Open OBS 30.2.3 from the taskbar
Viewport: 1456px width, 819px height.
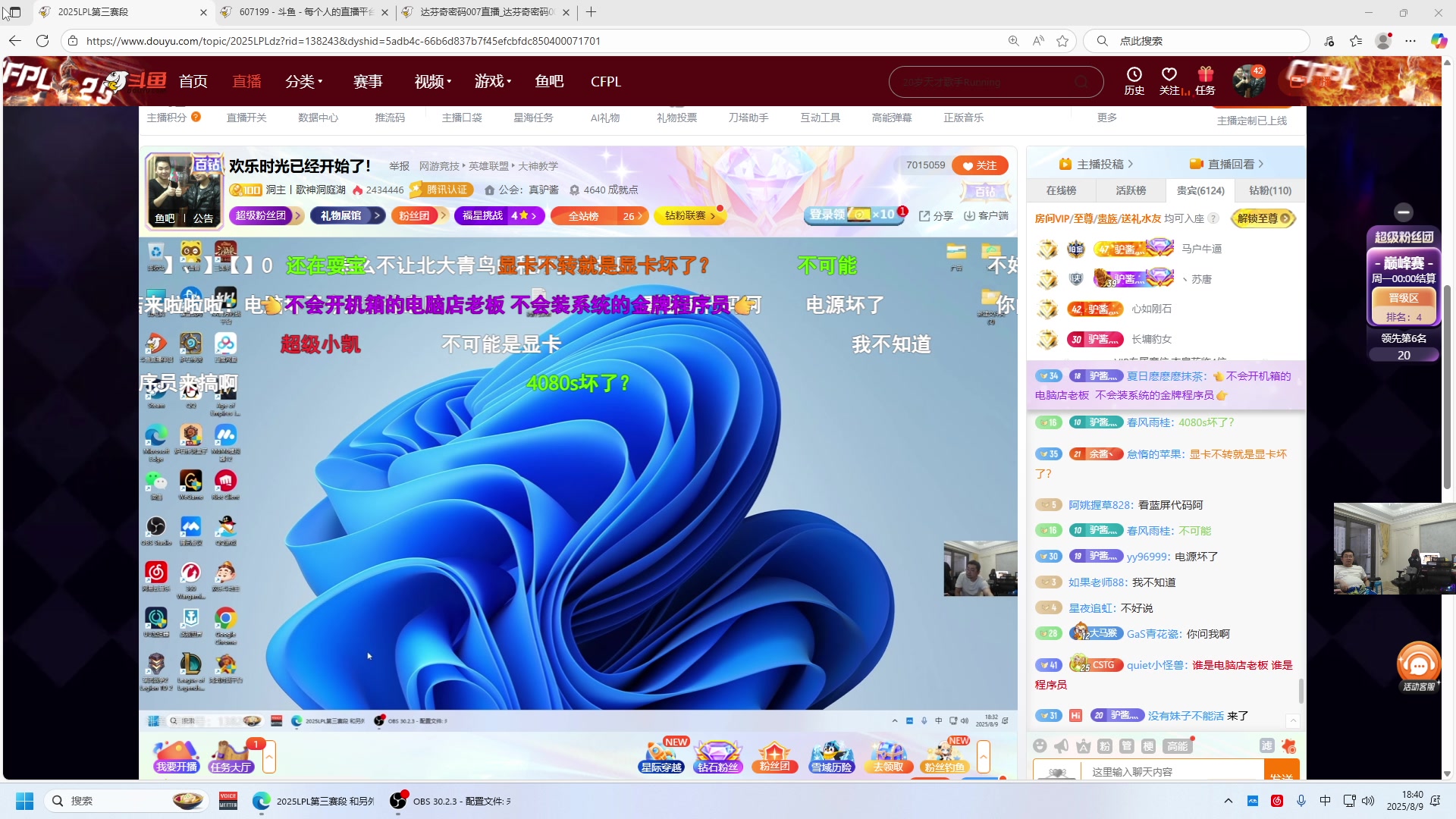(x=450, y=801)
